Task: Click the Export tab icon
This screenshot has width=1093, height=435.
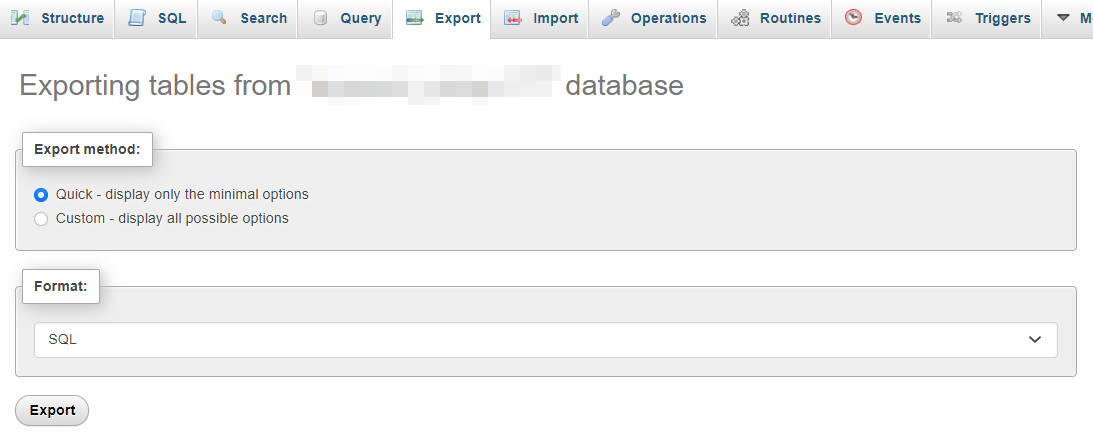Action: pos(415,18)
